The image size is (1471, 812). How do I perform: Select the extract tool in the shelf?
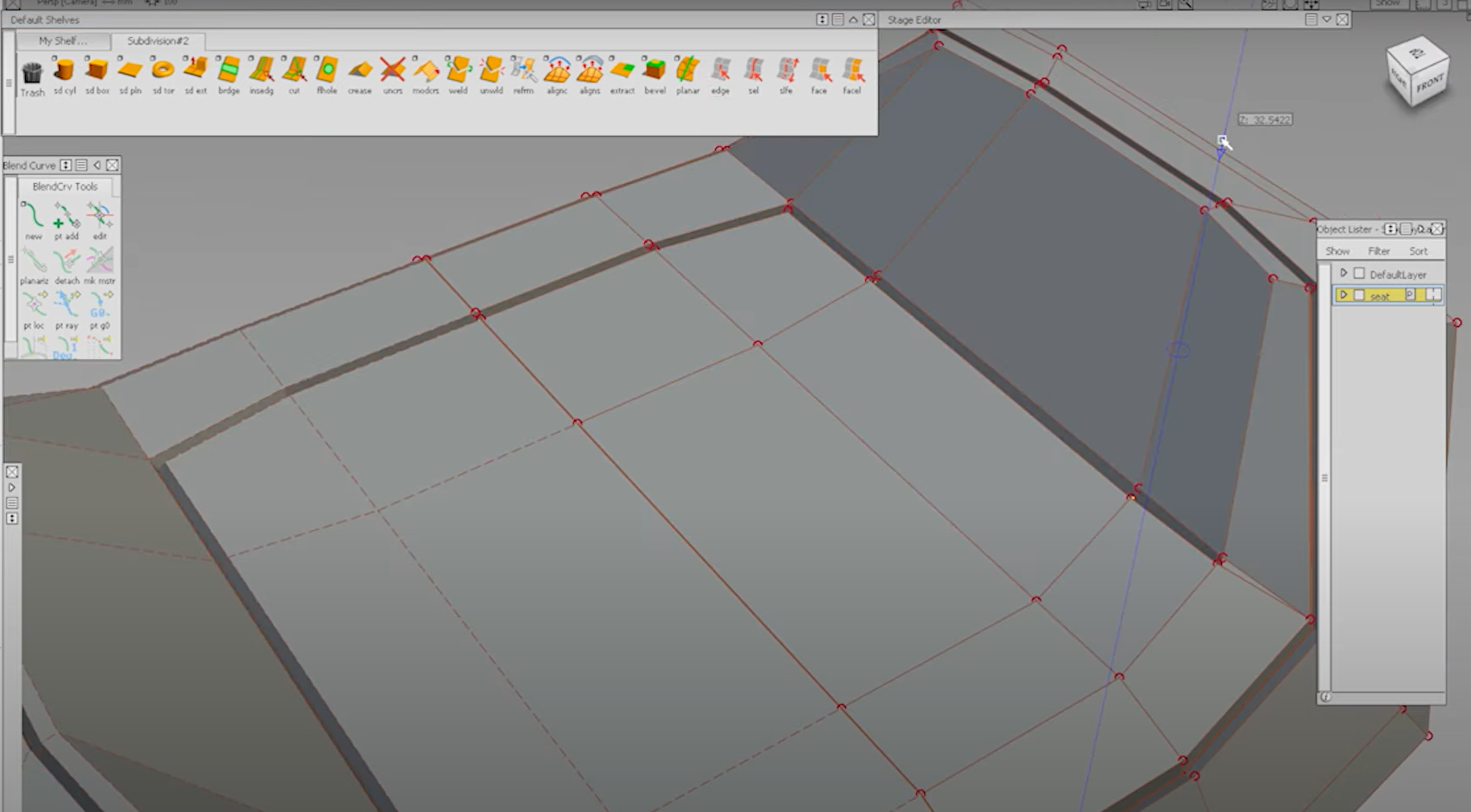coord(622,74)
